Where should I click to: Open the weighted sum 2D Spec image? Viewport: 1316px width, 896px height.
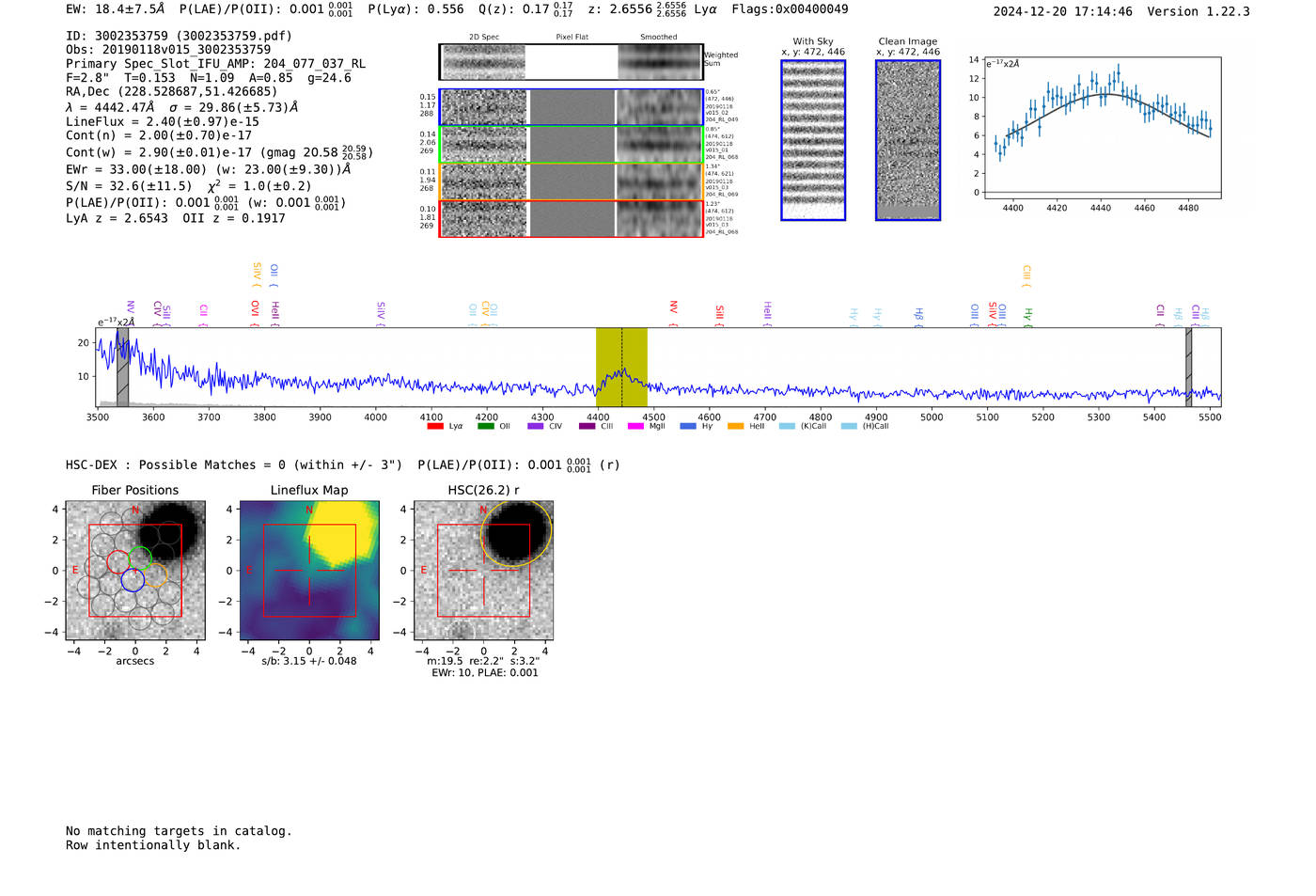coord(484,62)
